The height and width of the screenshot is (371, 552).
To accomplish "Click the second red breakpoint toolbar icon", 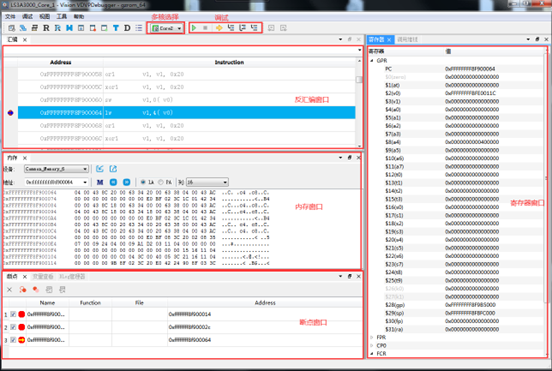I will coord(36,290).
